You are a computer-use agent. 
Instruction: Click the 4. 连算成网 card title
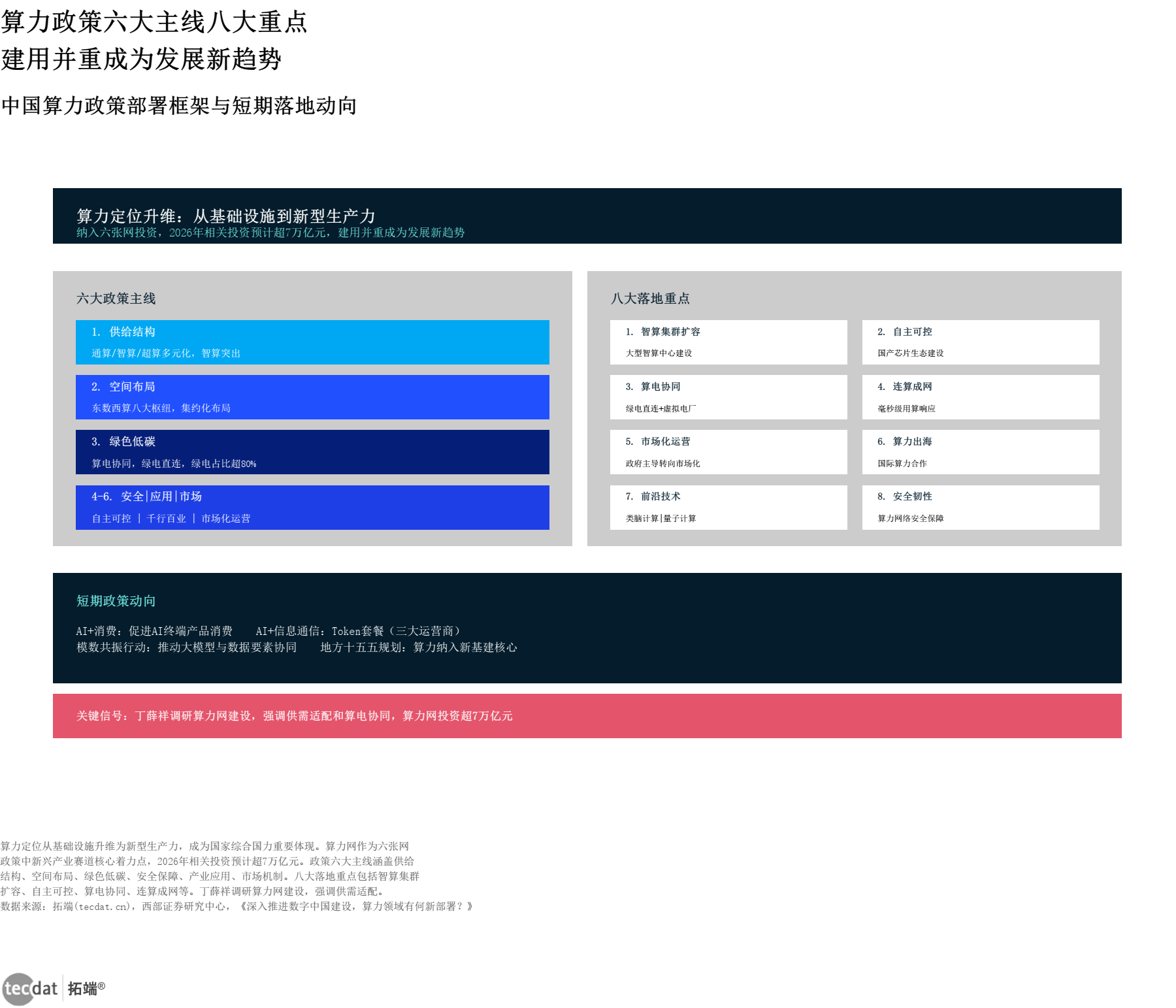(905, 387)
